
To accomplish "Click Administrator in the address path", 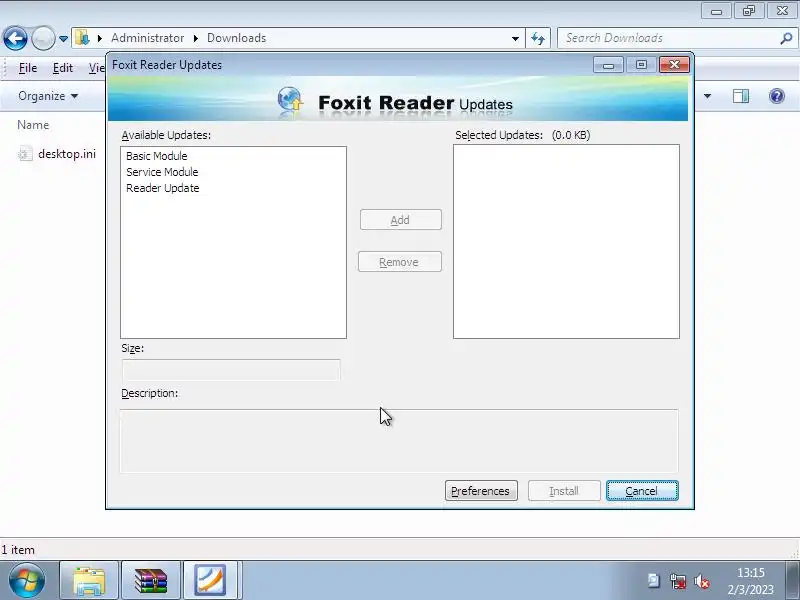I will [x=147, y=38].
